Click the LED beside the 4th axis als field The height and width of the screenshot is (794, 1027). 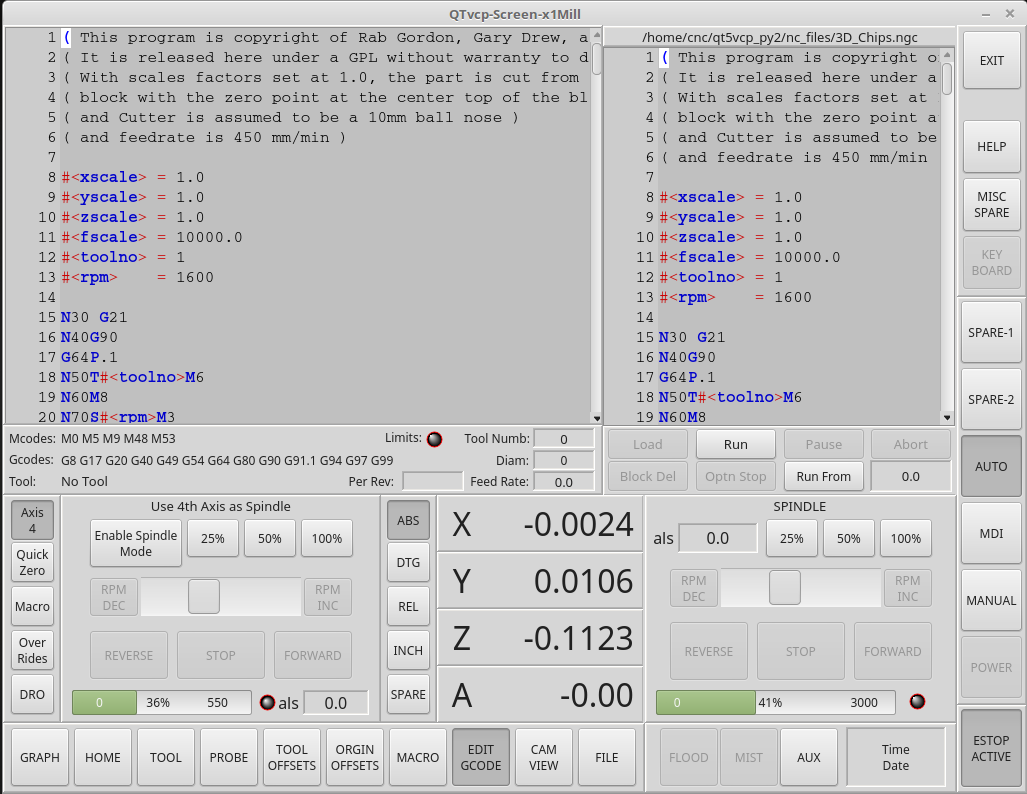click(x=267, y=703)
